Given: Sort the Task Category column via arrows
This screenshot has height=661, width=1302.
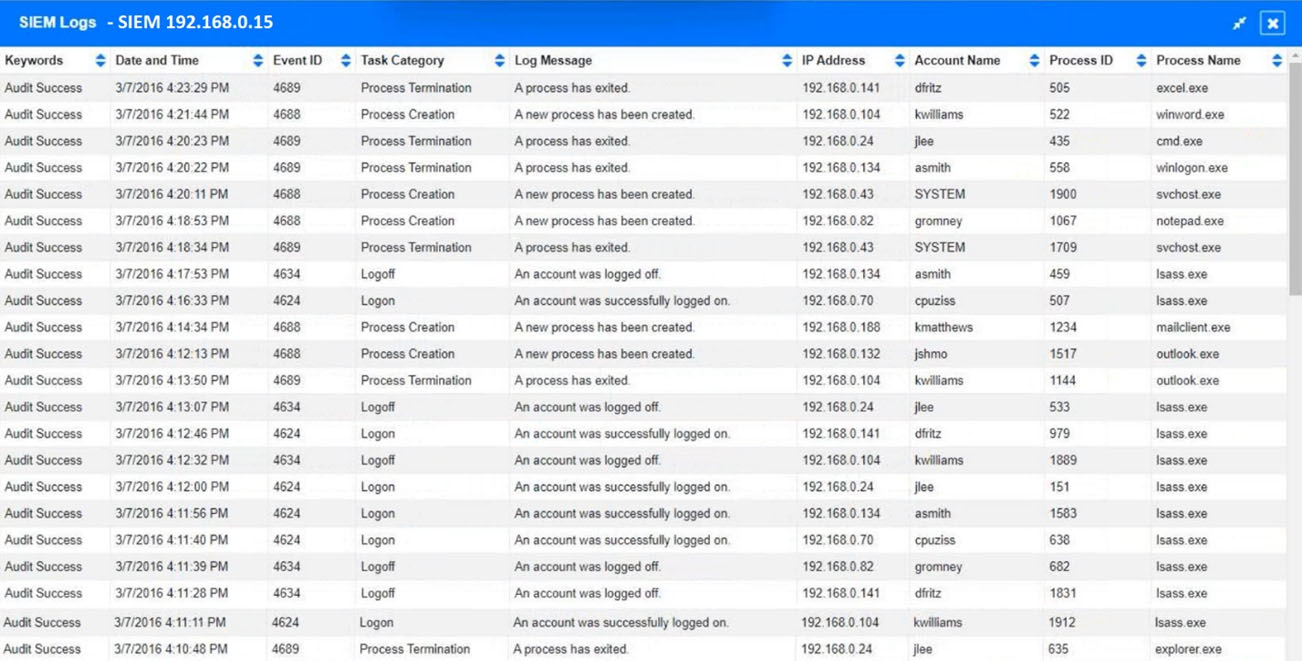Looking at the screenshot, I should coord(500,61).
